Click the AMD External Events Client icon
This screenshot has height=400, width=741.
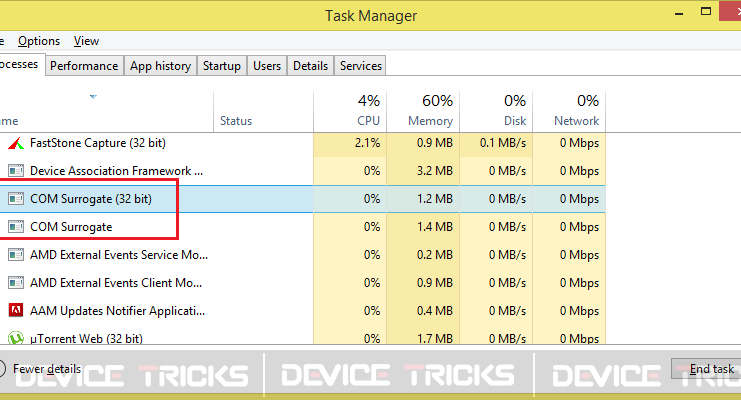(16, 283)
